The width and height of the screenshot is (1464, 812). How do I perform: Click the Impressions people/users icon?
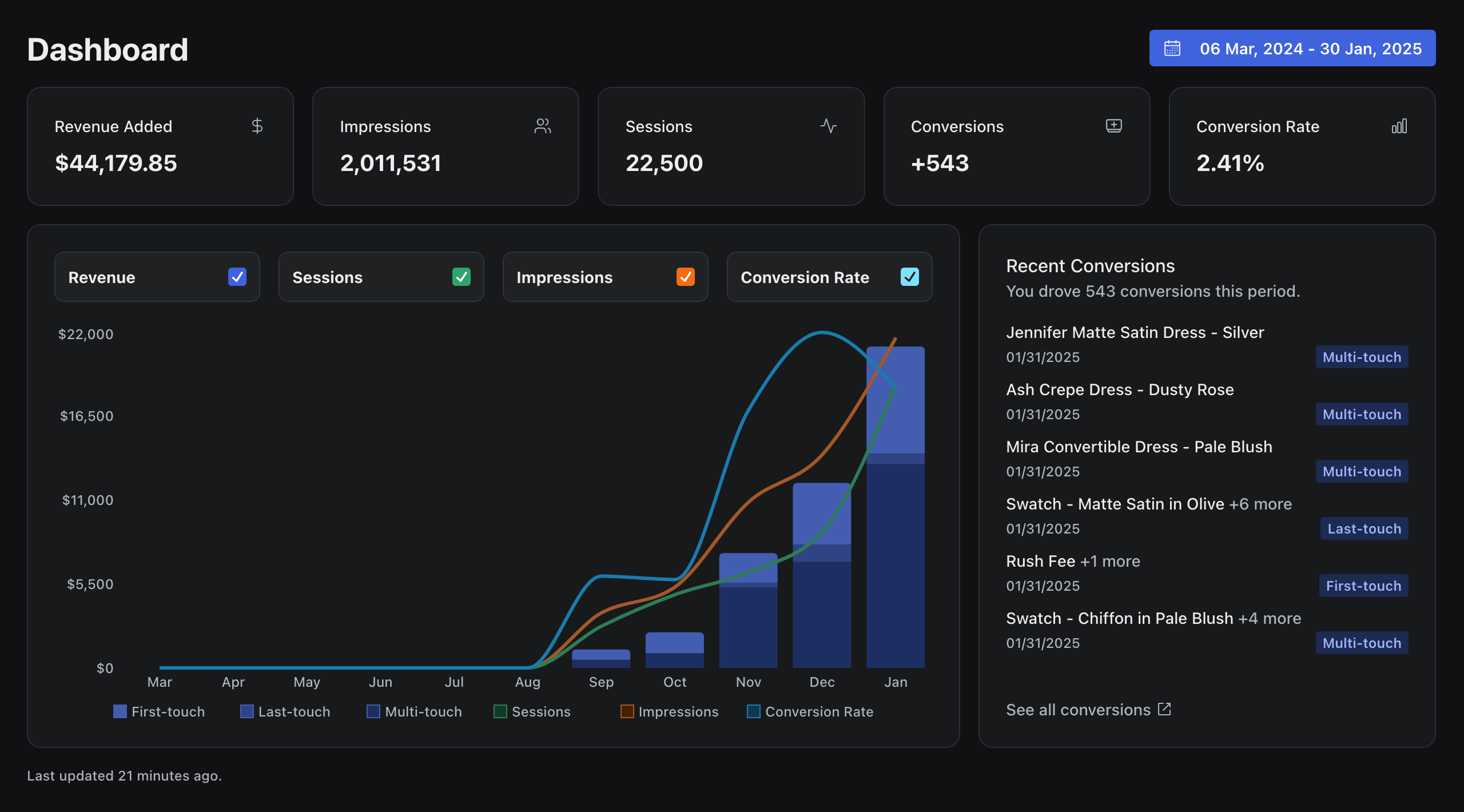coord(542,124)
